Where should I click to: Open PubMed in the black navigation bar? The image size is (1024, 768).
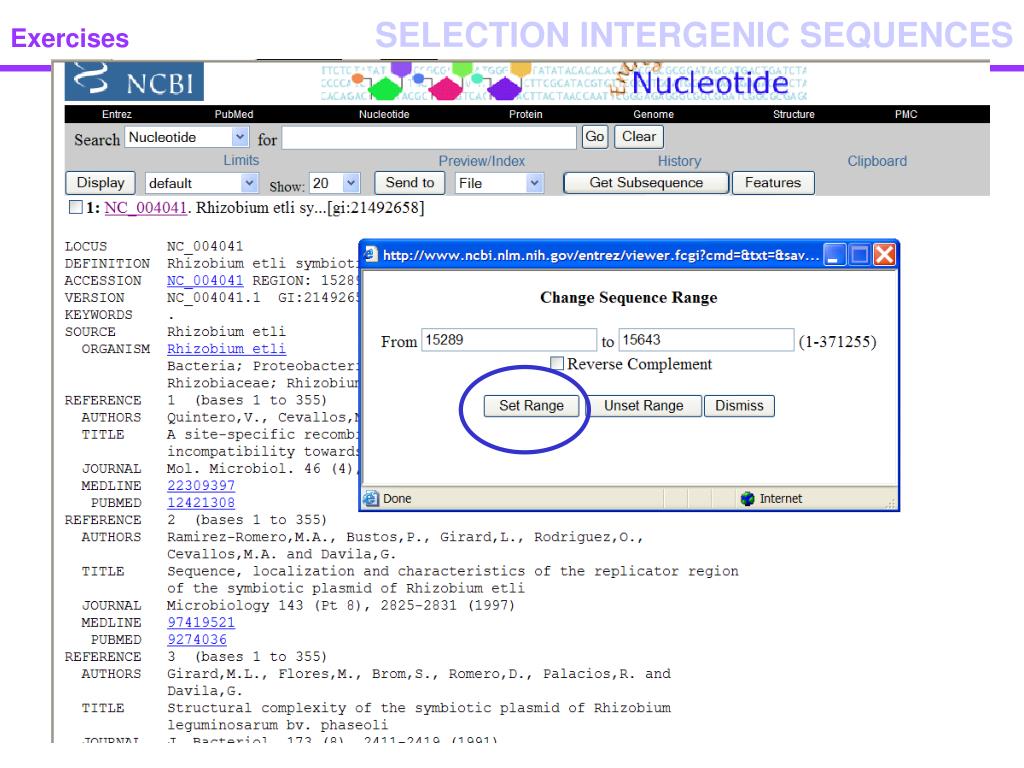(x=234, y=114)
